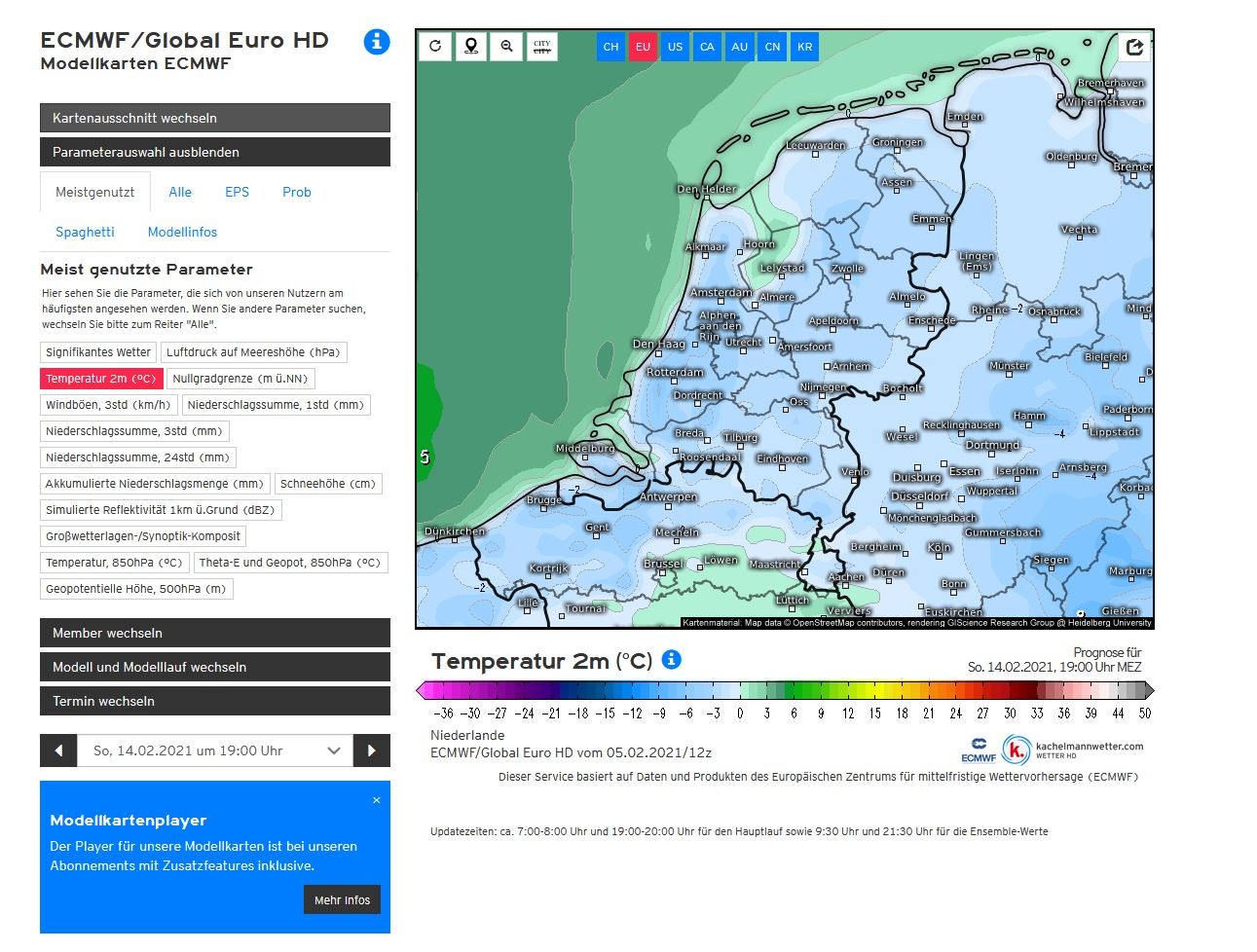Select Signifikantes Wetter parameter
Viewport: 1257px width, 952px height.
98,352
